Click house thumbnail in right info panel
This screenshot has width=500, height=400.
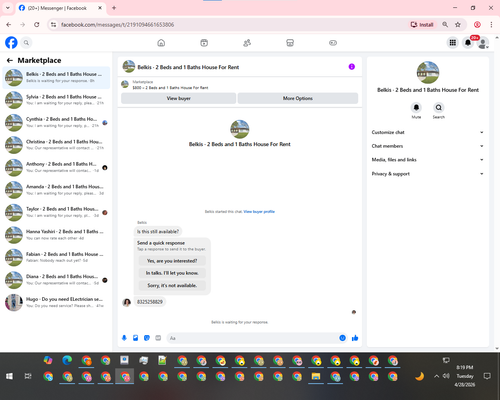[428, 72]
